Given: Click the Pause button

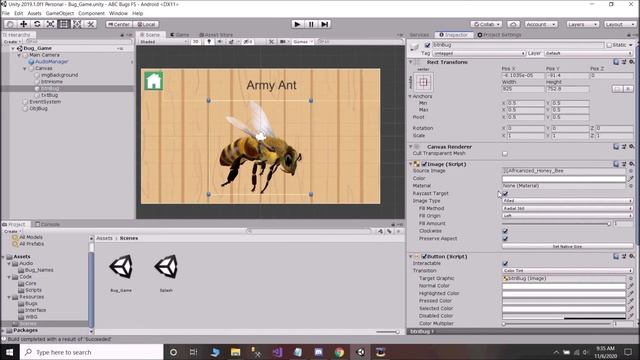Looking at the screenshot, I should [x=311, y=24].
